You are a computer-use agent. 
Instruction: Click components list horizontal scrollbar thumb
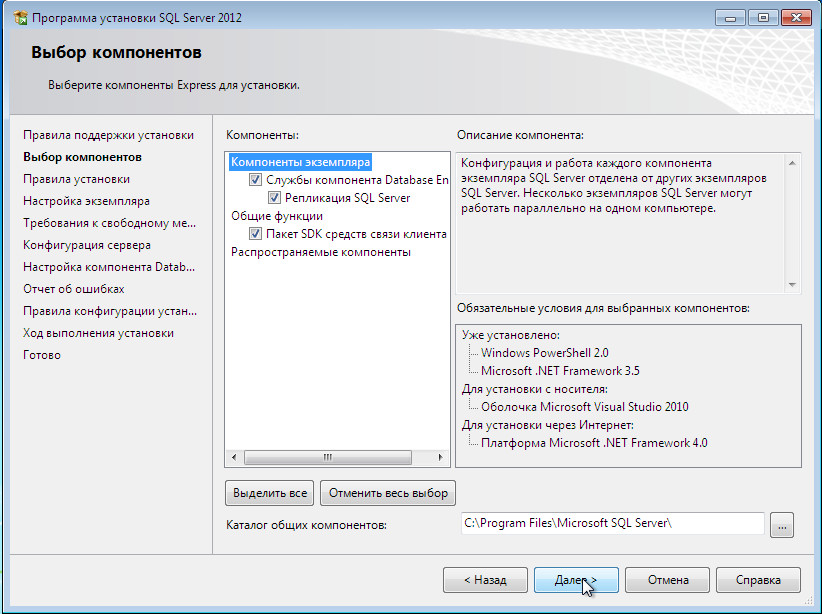pos(328,457)
